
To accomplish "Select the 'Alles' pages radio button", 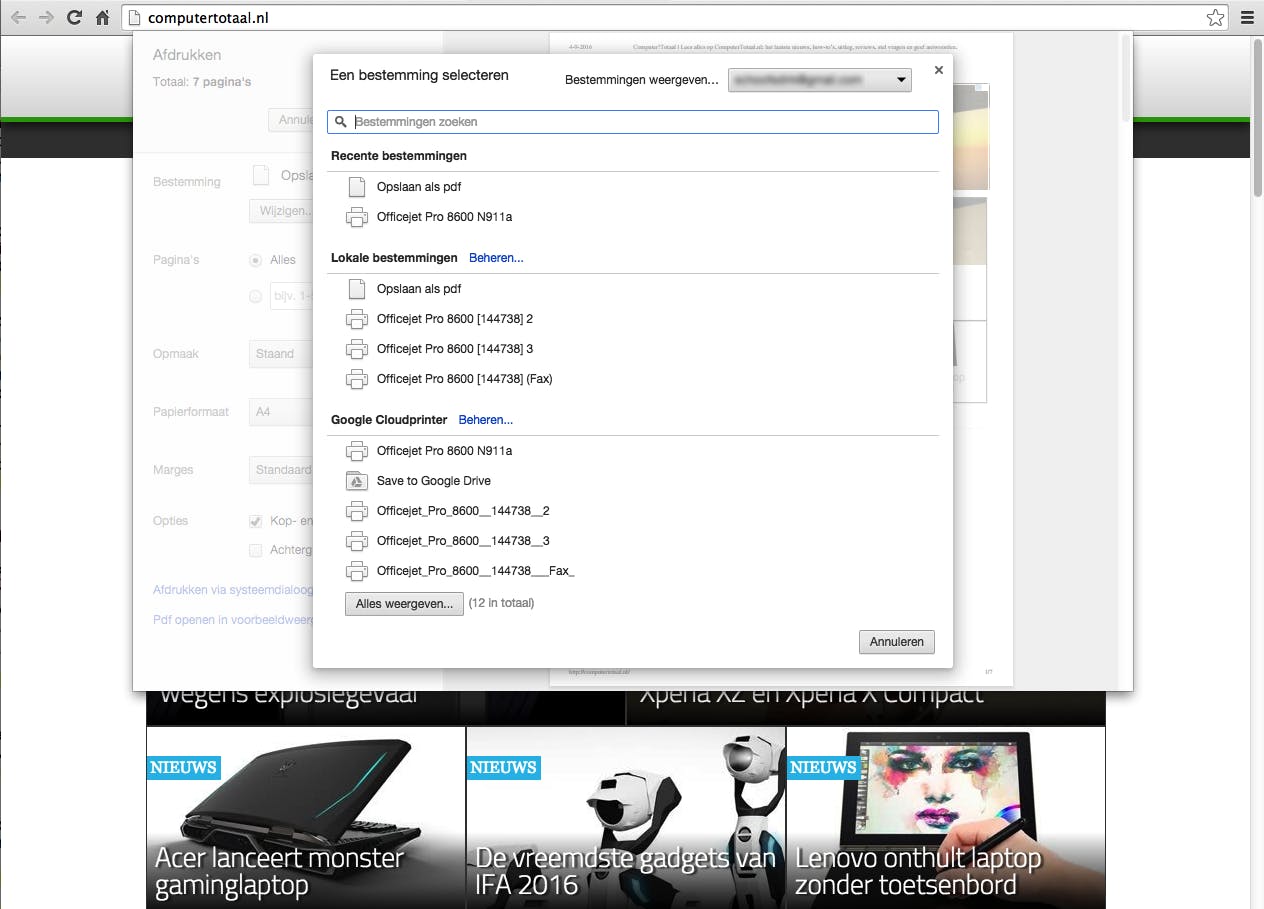I will (256, 260).
